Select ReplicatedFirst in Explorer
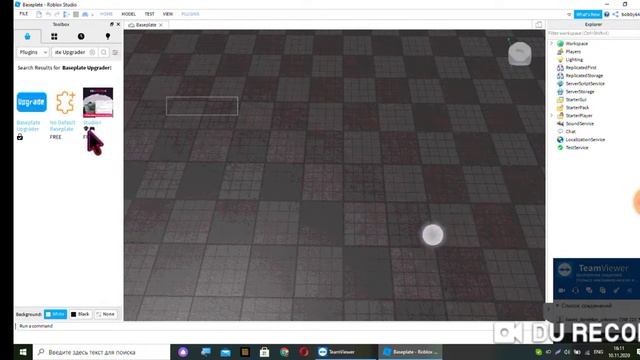Viewport: 640px width, 360px height. pyautogui.click(x=580, y=67)
